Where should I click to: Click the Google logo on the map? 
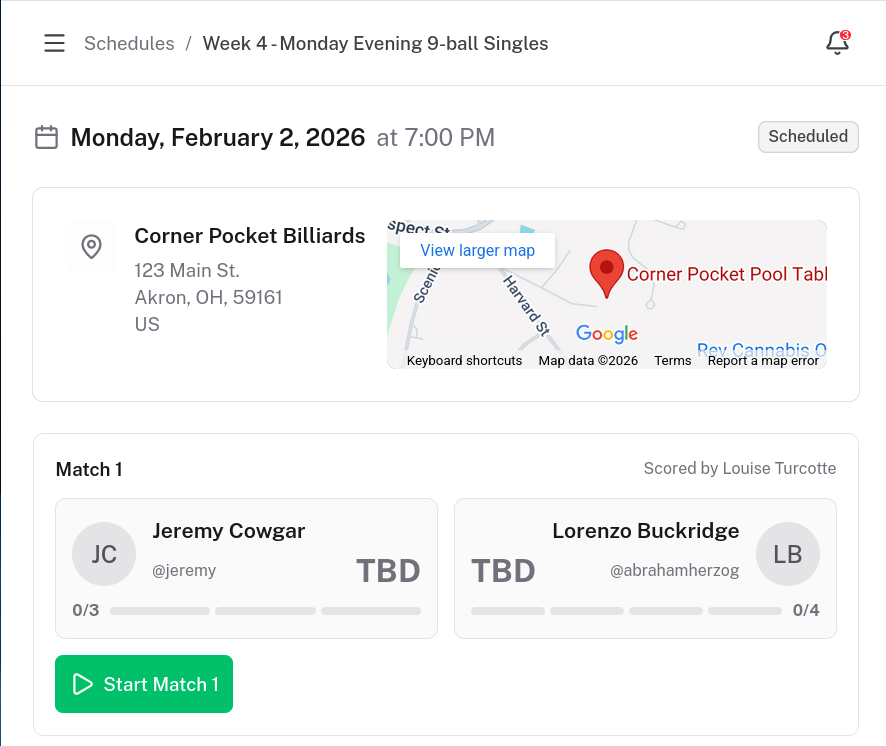click(607, 334)
